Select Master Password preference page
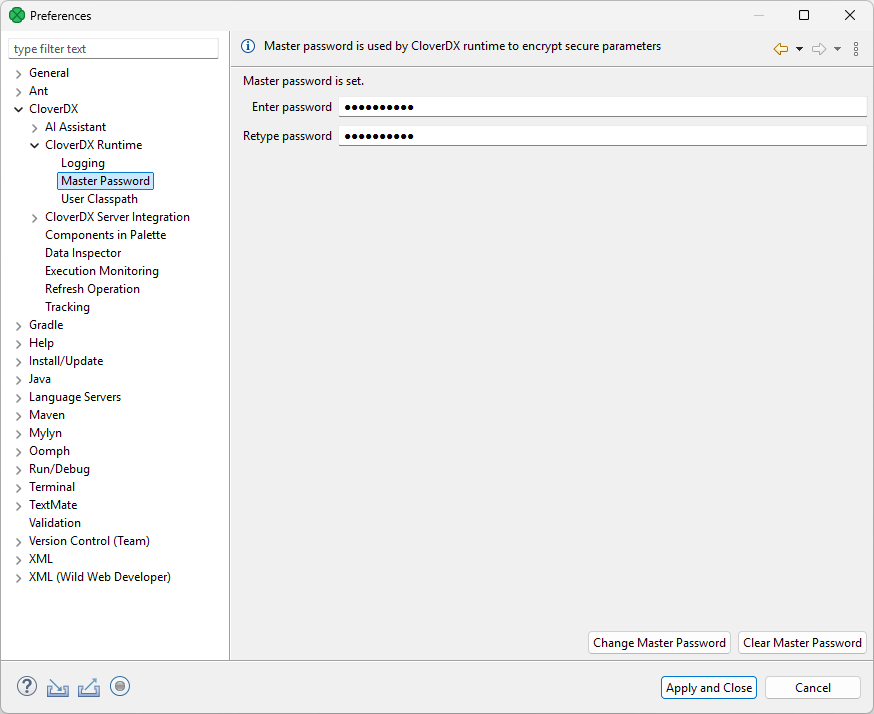This screenshot has width=874, height=714. 105,181
